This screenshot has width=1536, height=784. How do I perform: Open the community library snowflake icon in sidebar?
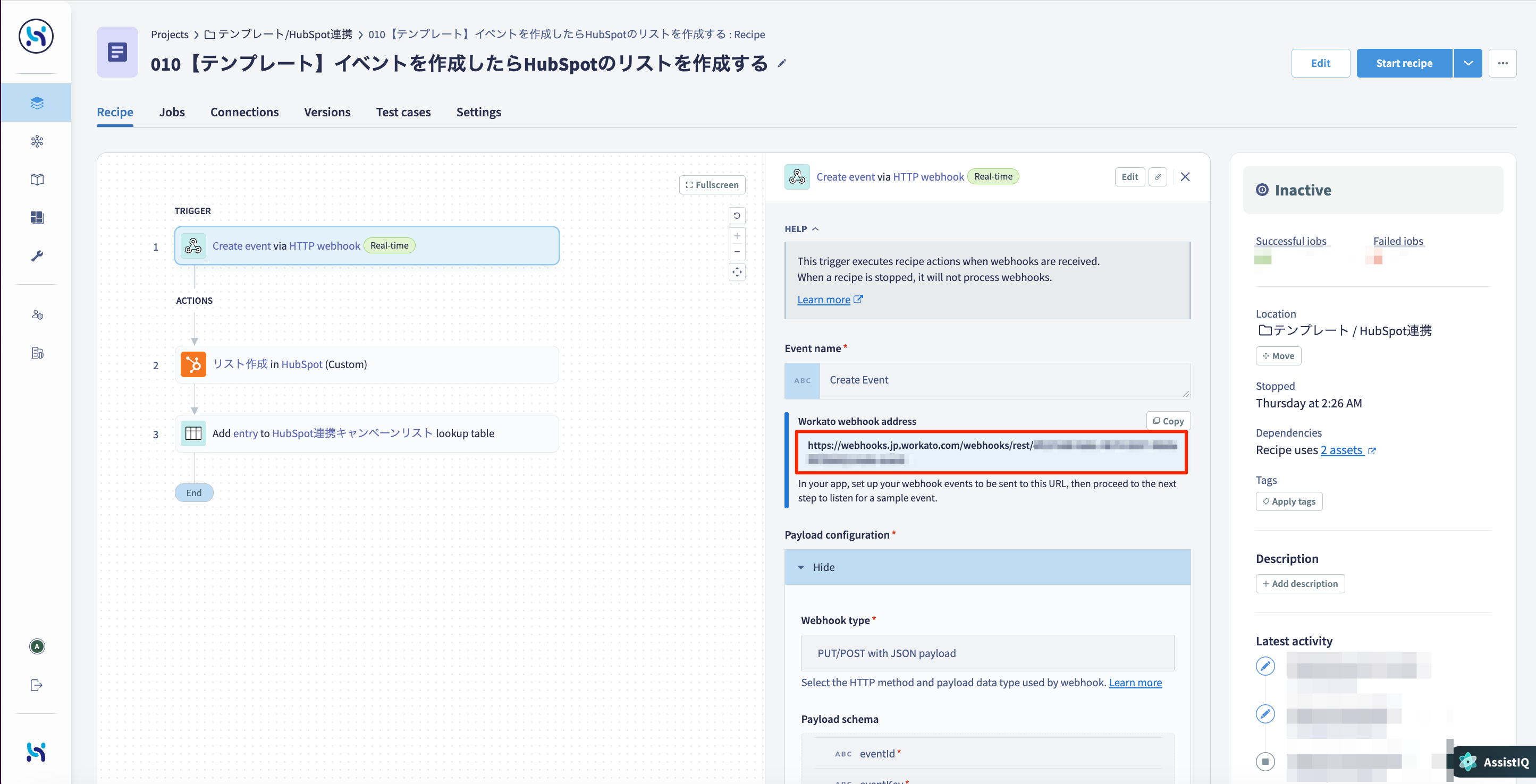[x=37, y=141]
